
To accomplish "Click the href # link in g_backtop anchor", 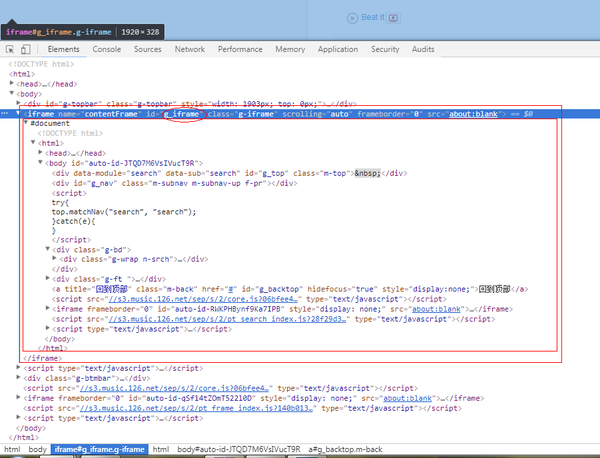I will point(231,289).
